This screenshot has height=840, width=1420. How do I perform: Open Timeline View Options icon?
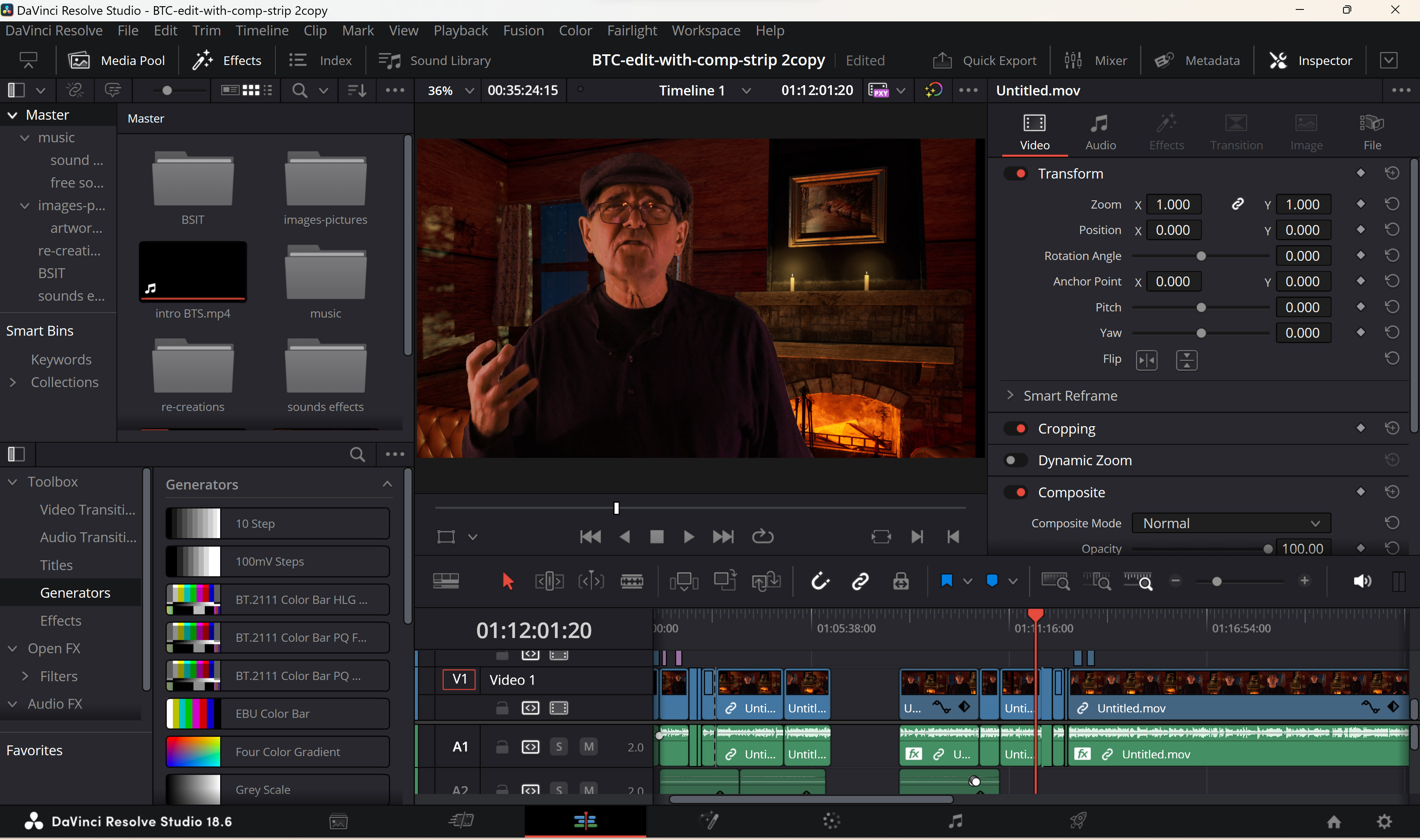click(x=446, y=581)
